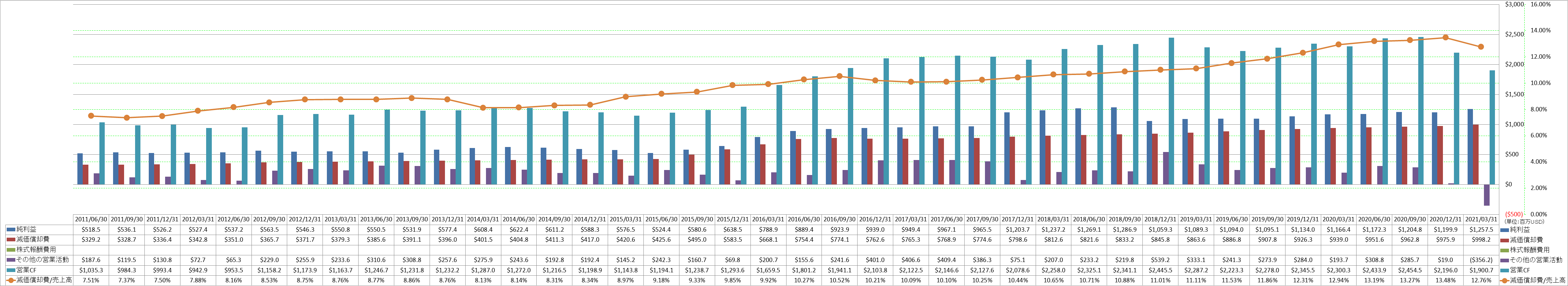
Task: Select the 純利益 cell showing $608.4
Action: click(482, 229)
